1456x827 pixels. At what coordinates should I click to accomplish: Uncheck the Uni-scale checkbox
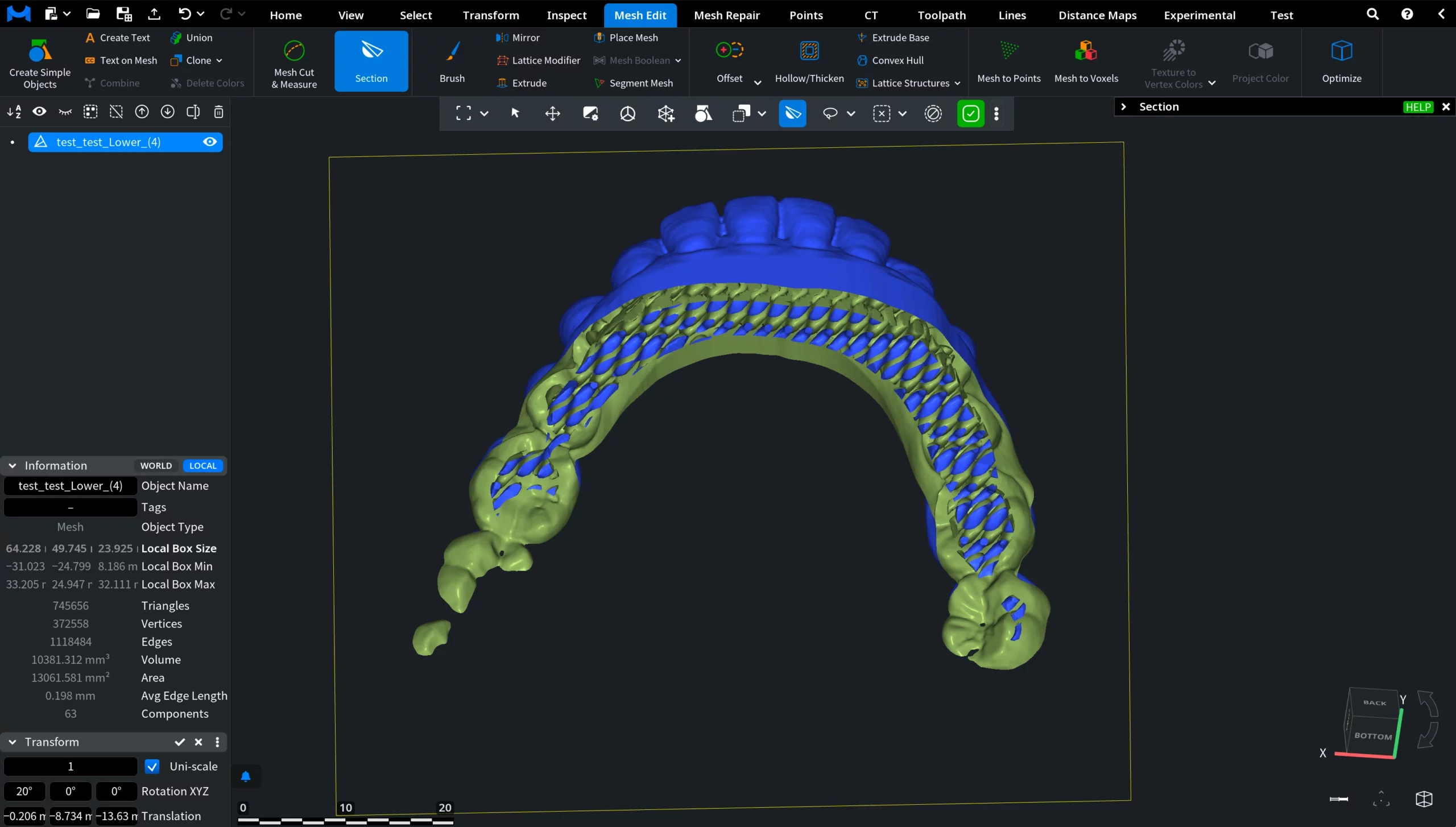(151, 766)
